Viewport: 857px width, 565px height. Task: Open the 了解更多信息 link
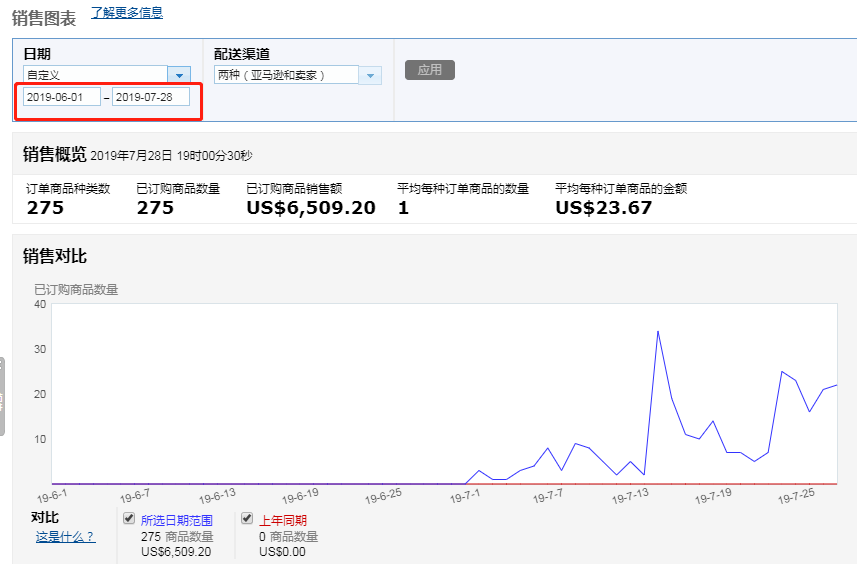click(x=127, y=13)
